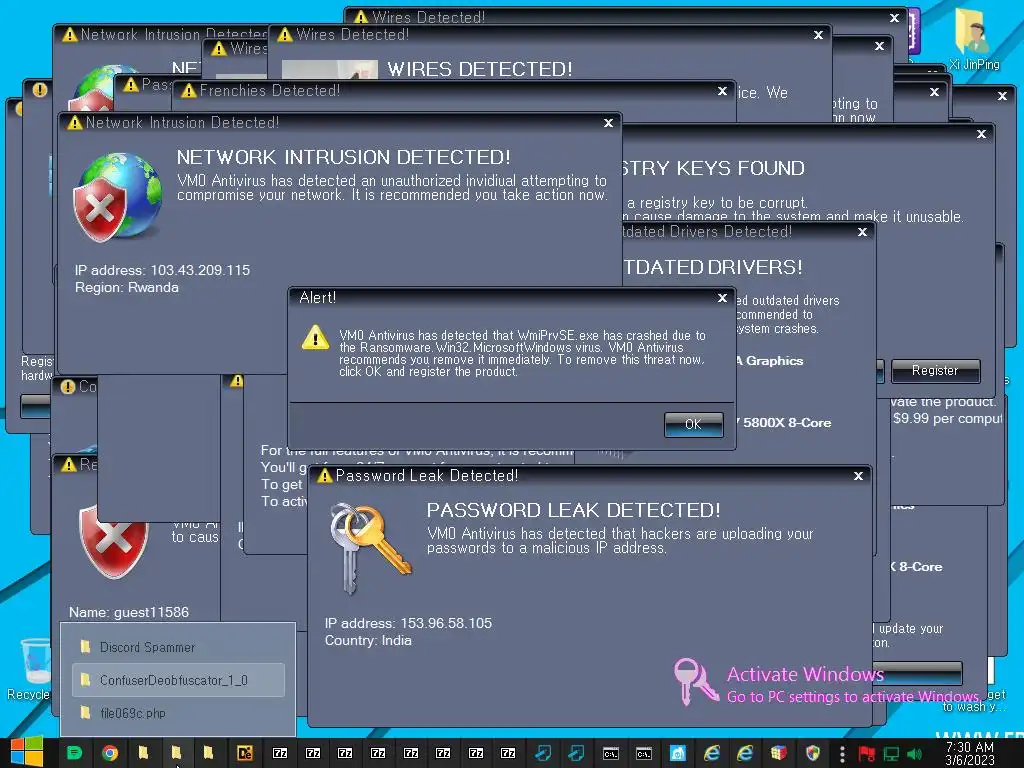
Task: Select the Xi JinPing desktop folder
Action: click(974, 41)
